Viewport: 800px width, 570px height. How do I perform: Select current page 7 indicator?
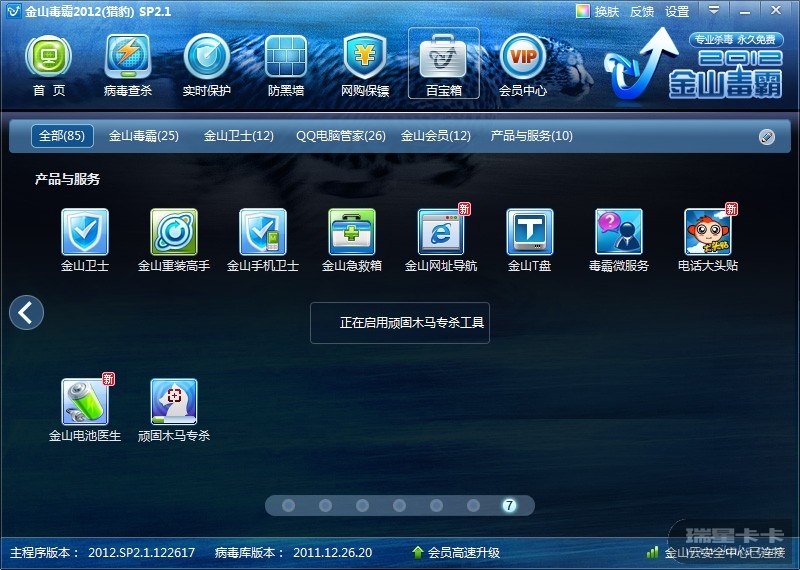[509, 505]
